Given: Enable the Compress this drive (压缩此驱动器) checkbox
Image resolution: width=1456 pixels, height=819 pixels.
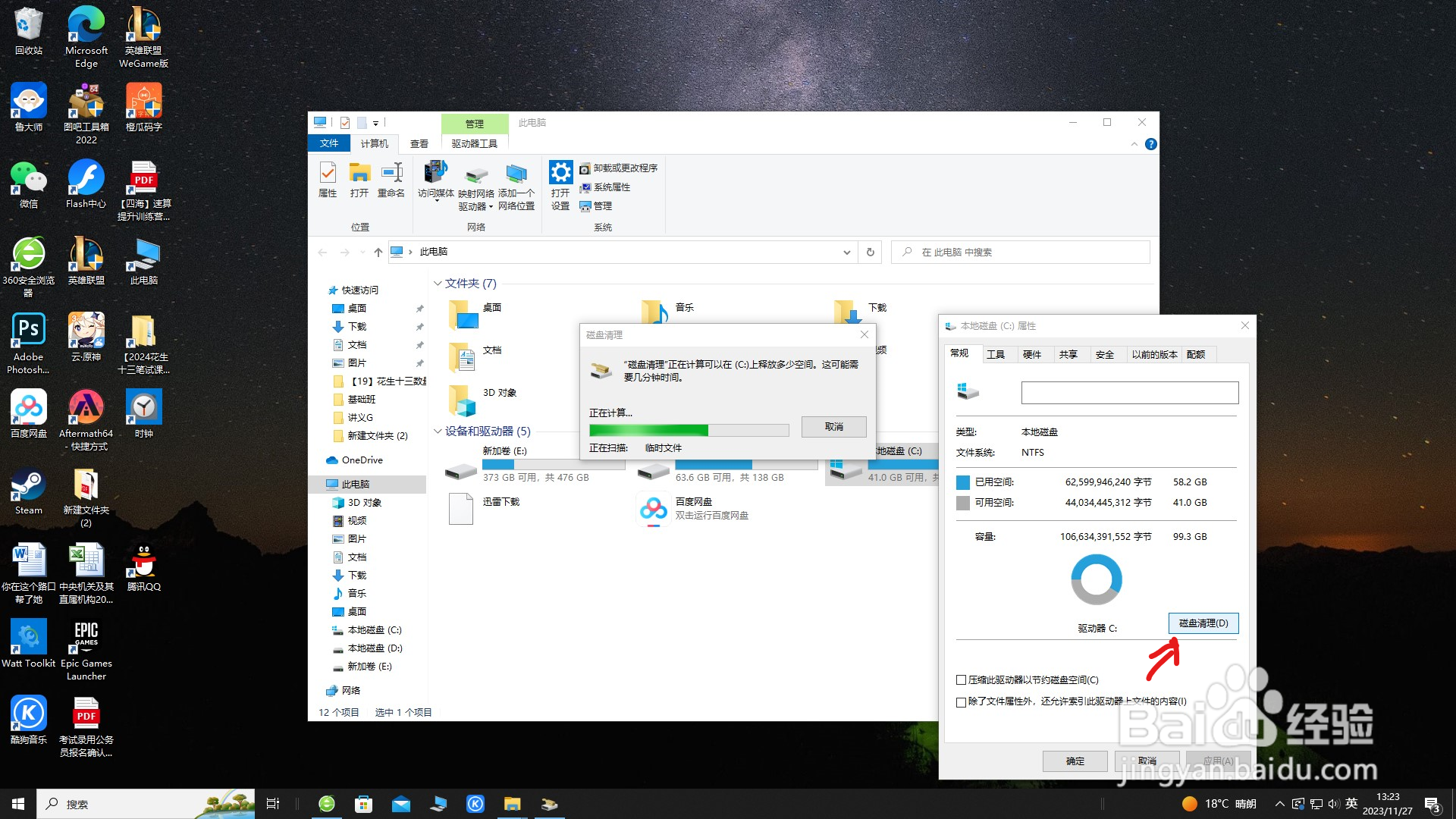Looking at the screenshot, I should [x=962, y=680].
